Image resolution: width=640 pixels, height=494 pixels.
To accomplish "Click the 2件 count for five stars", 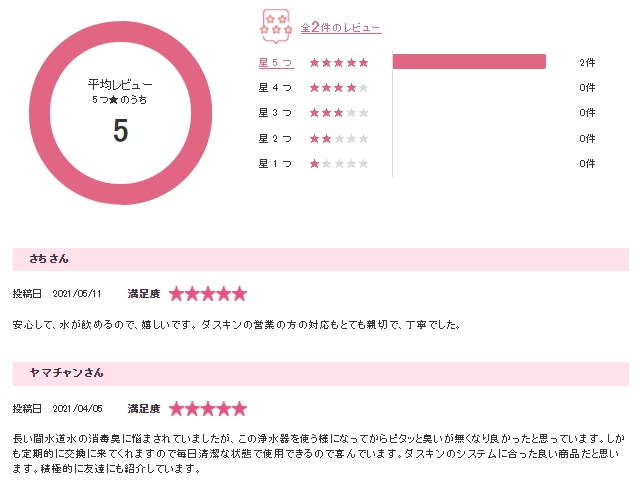I will tap(587, 62).
